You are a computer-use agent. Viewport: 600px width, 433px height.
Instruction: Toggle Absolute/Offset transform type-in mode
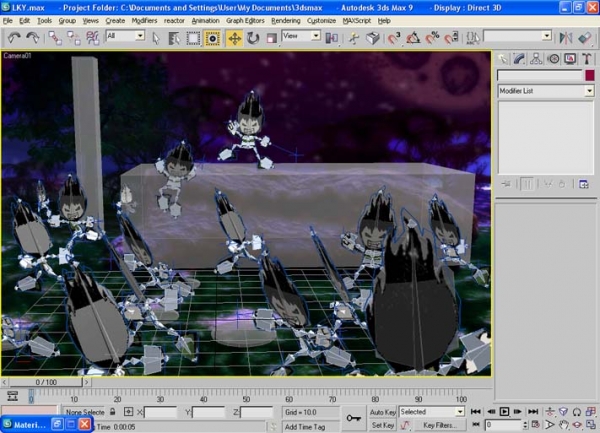[x=129, y=412]
